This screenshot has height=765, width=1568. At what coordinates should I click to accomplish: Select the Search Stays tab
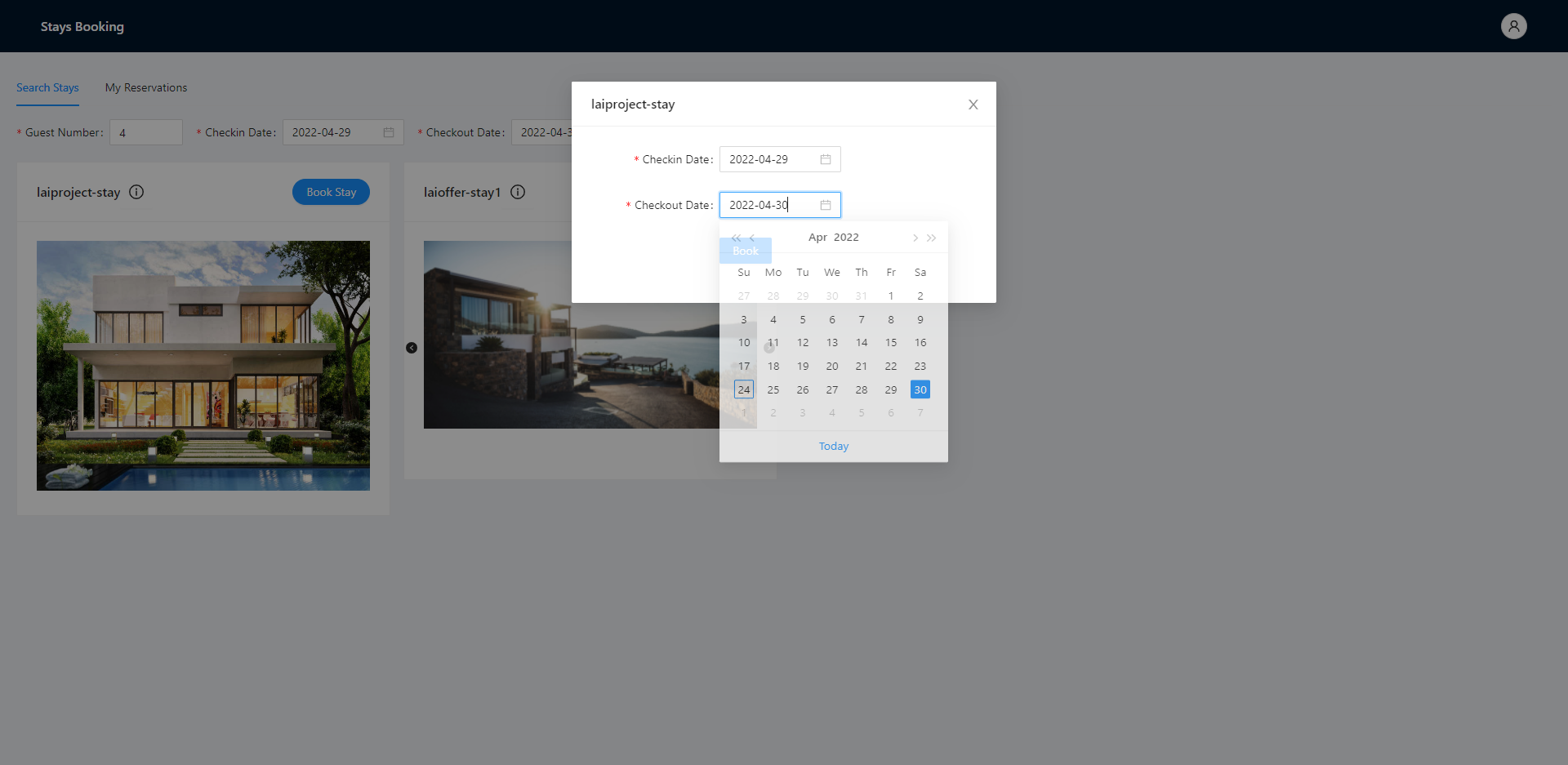click(x=47, y=87)
